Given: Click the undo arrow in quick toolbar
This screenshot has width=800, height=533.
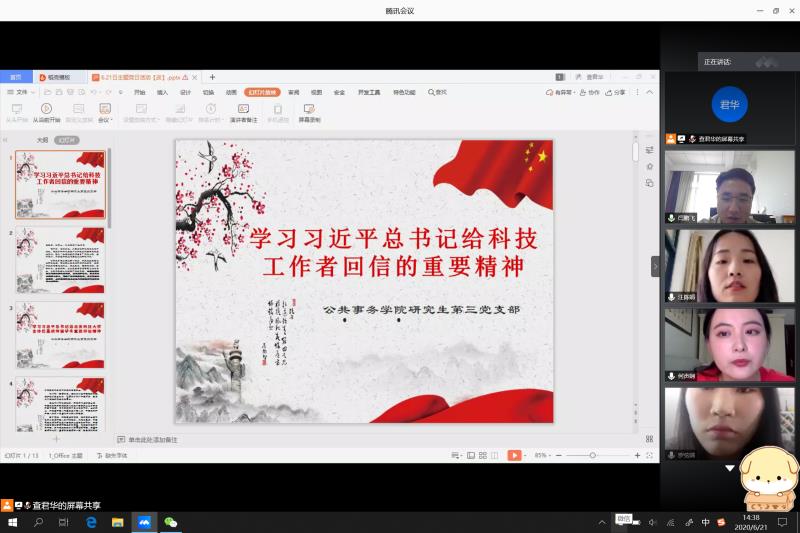Looking at the screenshot, I should point(93,92).
